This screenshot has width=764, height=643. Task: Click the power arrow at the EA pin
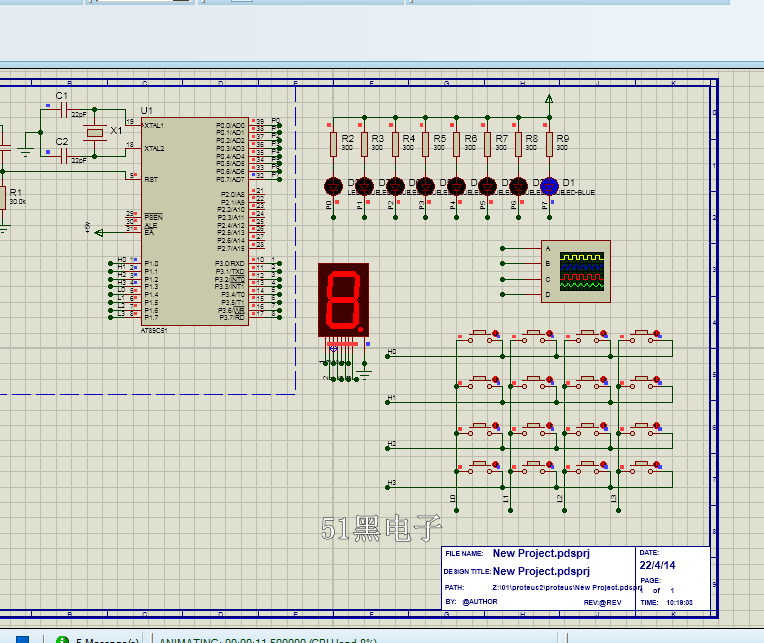pyautogui.click(x=98, y=233)
